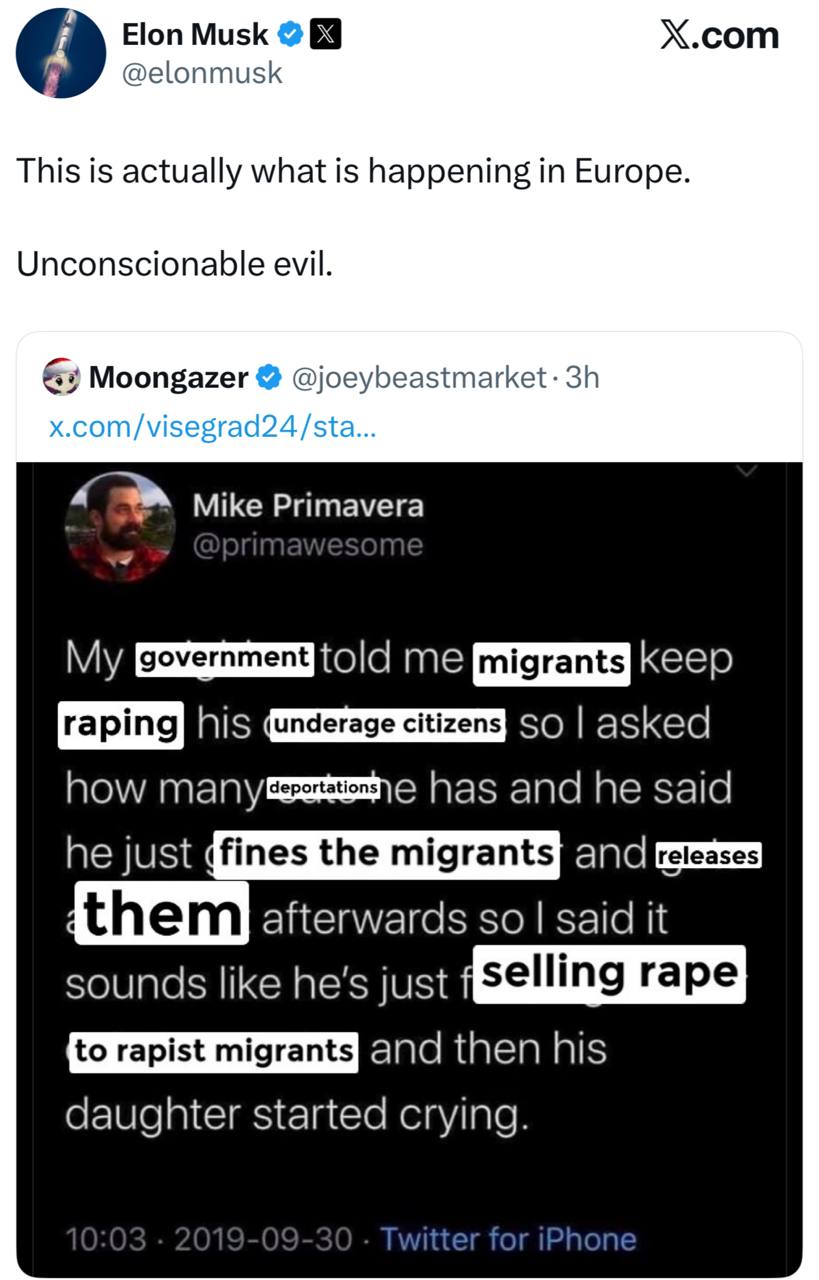819x1280 pixels.
Task: Click Moongazer's small profile avatar
Action: 62,378
